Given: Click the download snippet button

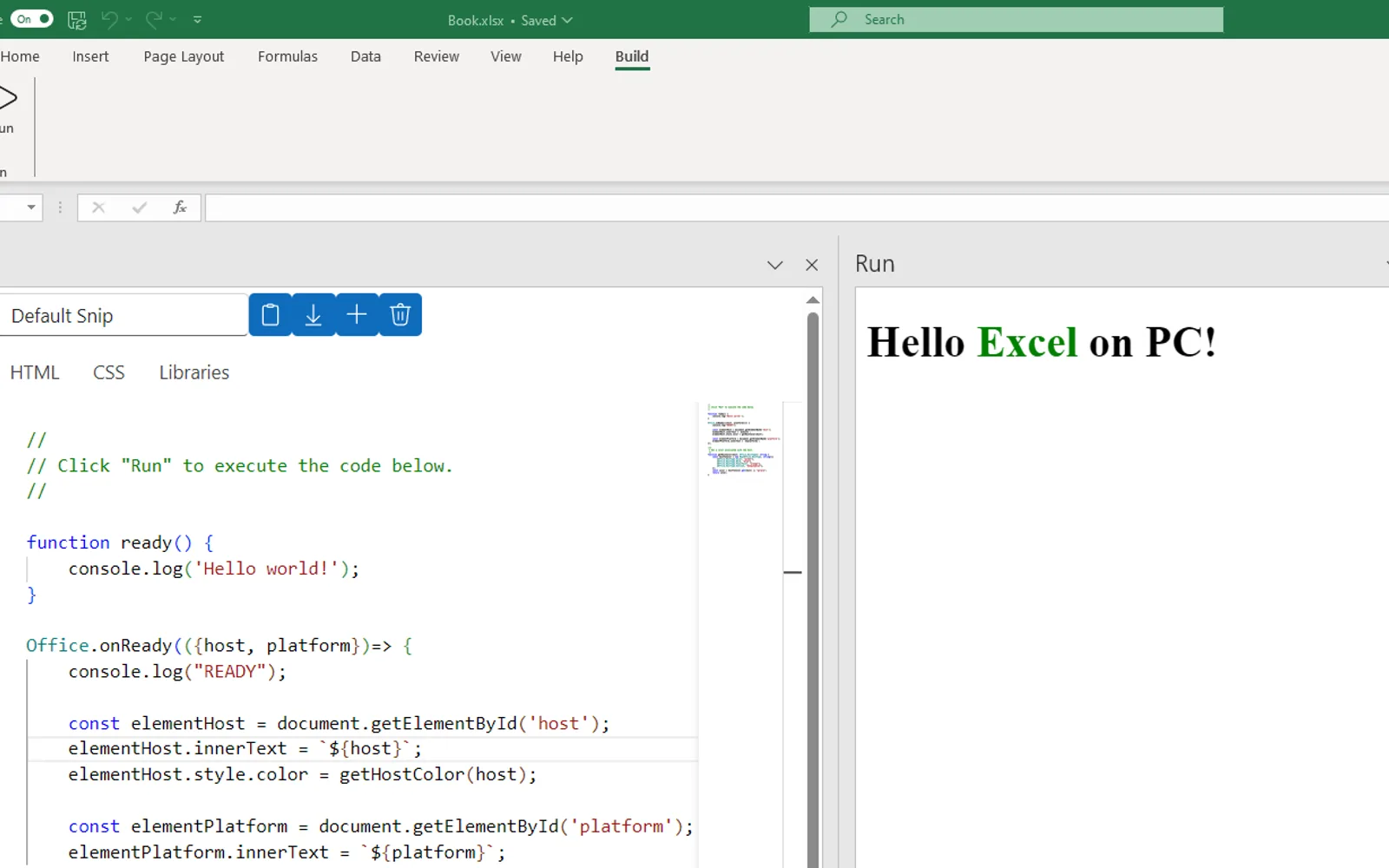Looking at the screenshot, I should pyautogui.click(x=313, y=314).
